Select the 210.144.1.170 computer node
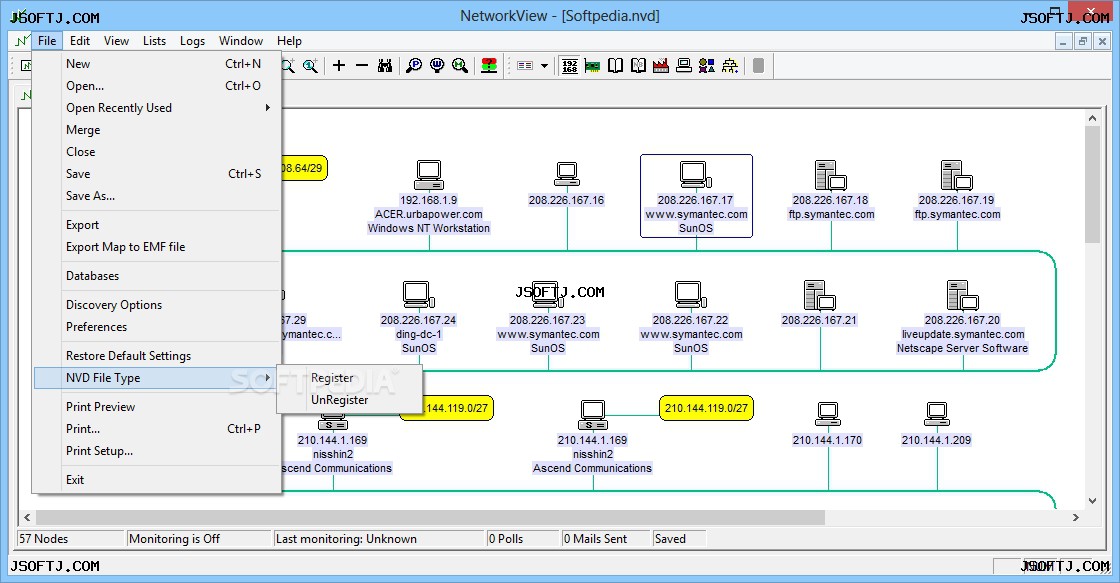The height and width of the screenshot is (583, 1120). pos(827,424)
